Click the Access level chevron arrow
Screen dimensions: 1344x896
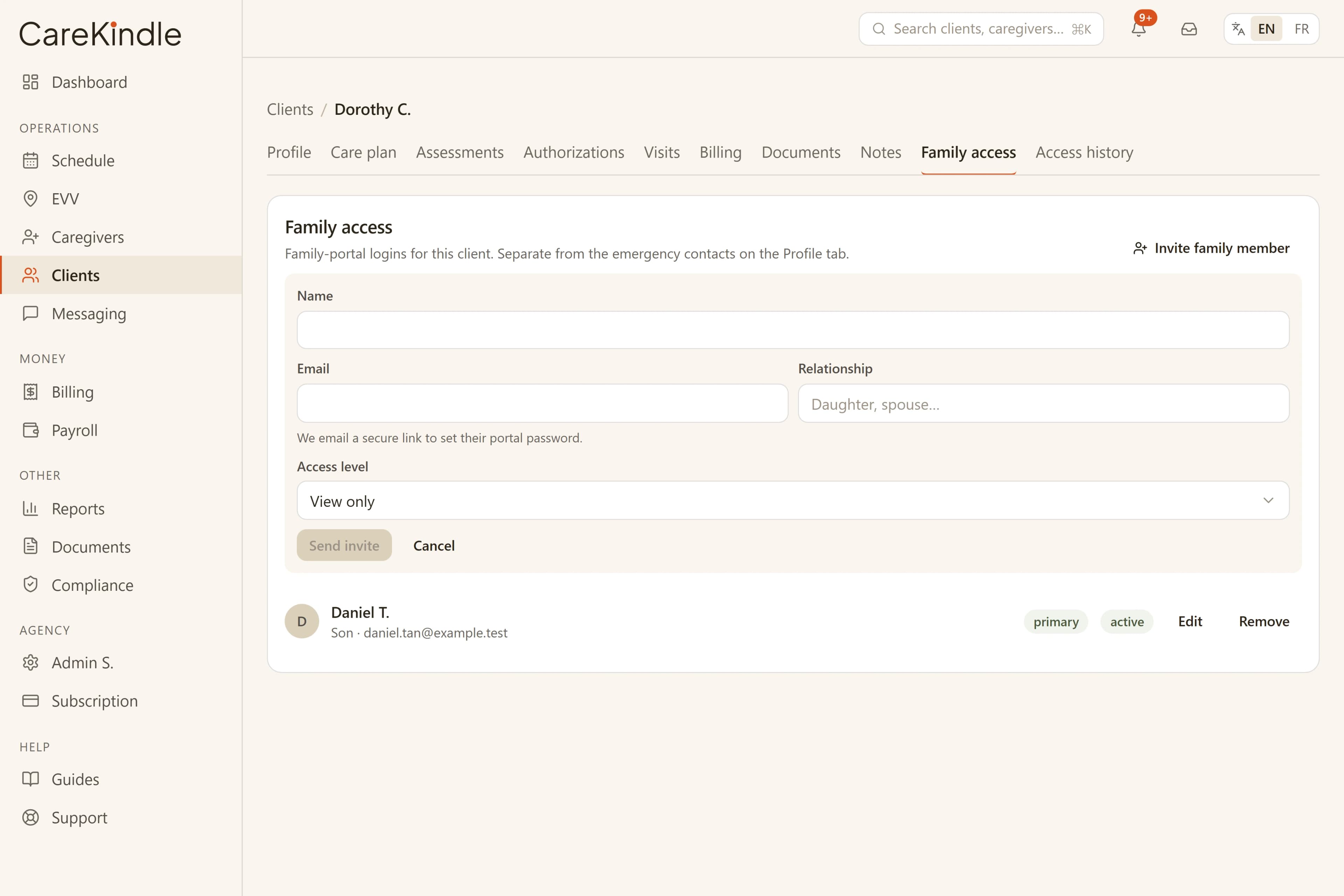[x=1268, y=500]
